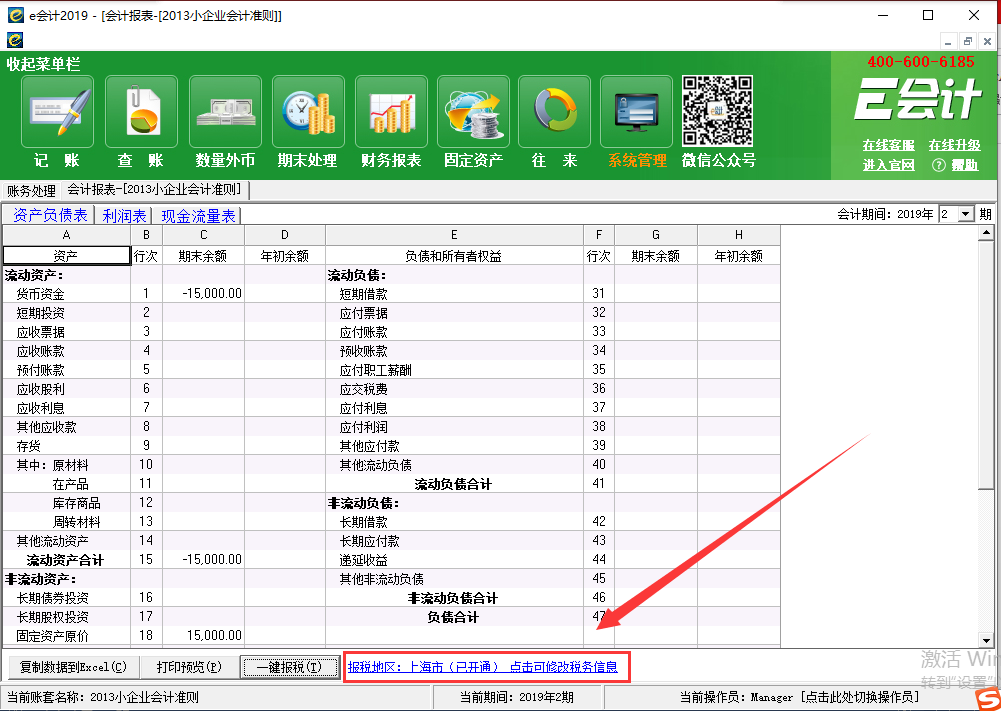Click the 短期投资 row label
The height and width of the screenshot is (711, 1001).
pyautogui.click(x=40, y=313)
